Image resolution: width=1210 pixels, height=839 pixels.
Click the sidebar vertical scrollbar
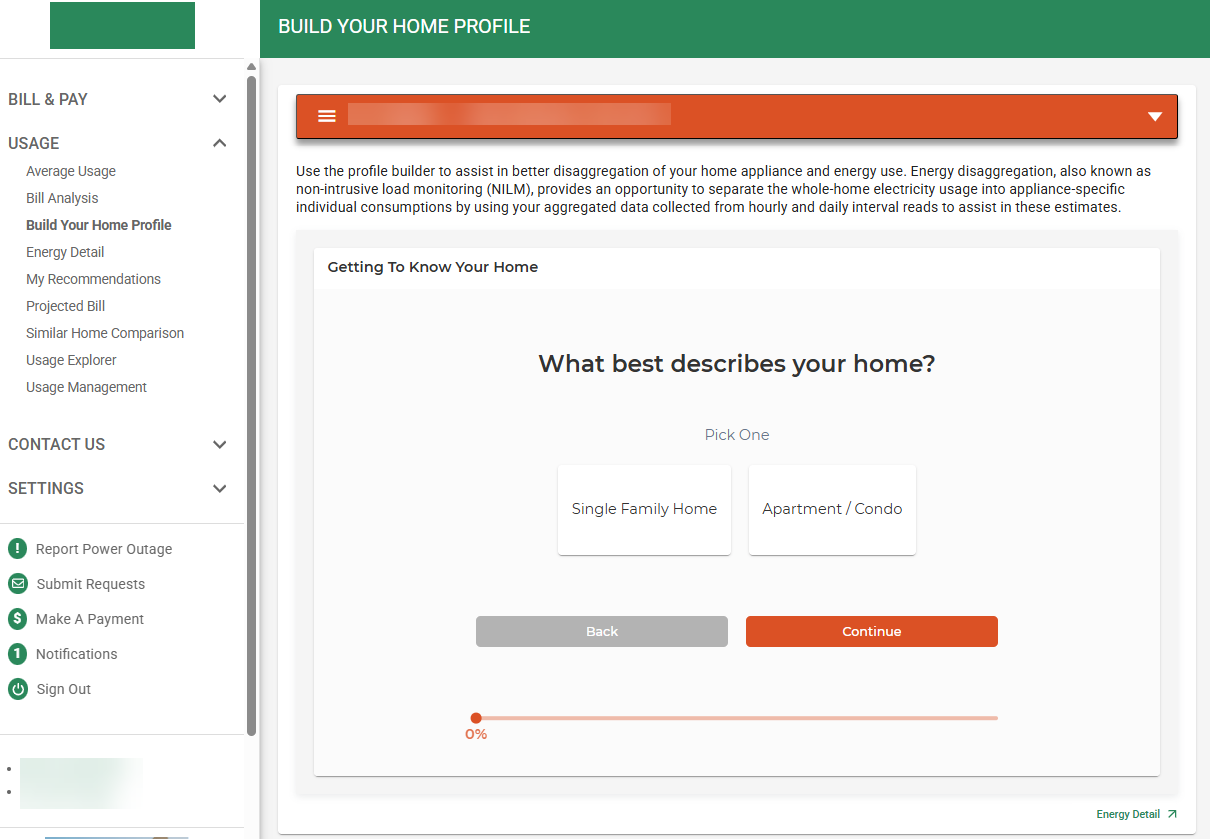[252, 400]
